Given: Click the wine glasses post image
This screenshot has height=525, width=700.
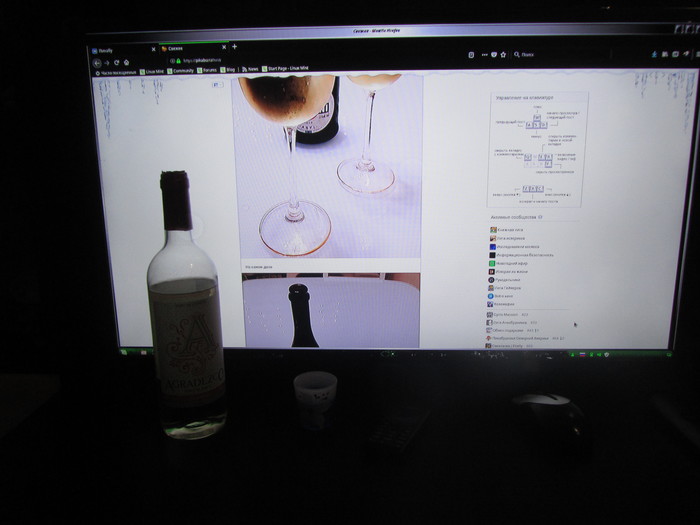Looking at the screenshot, I should tap(328, 165).
